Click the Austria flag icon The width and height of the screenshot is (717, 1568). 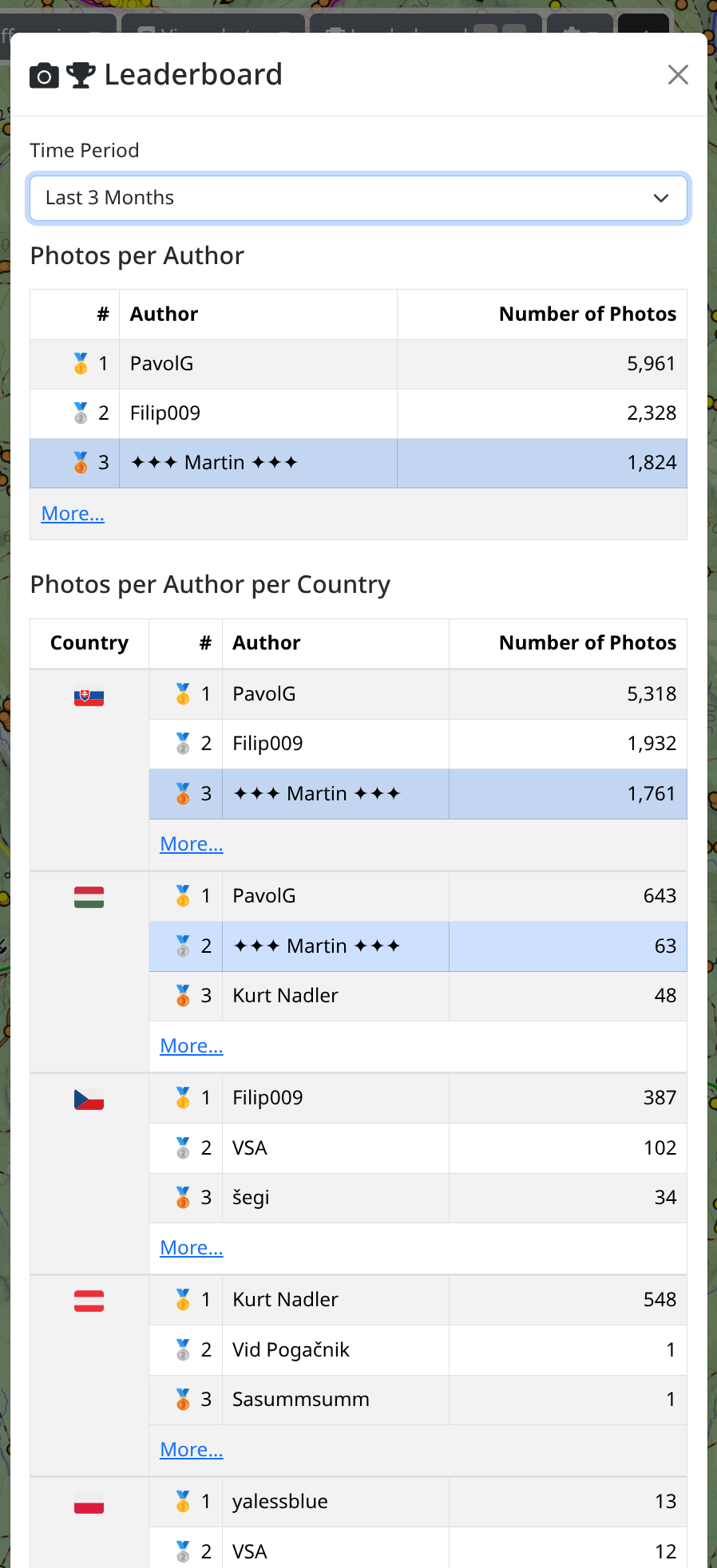click(89, 1301)
